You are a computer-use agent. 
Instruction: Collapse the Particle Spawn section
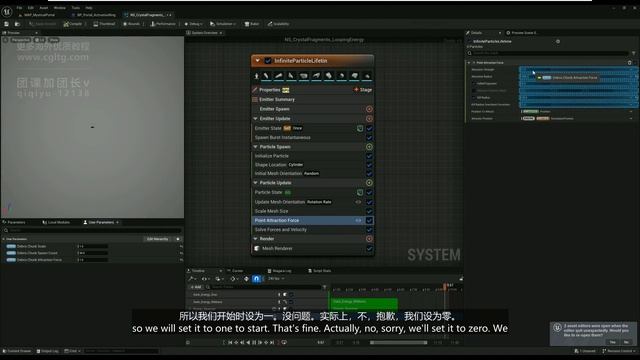[256, 147]
